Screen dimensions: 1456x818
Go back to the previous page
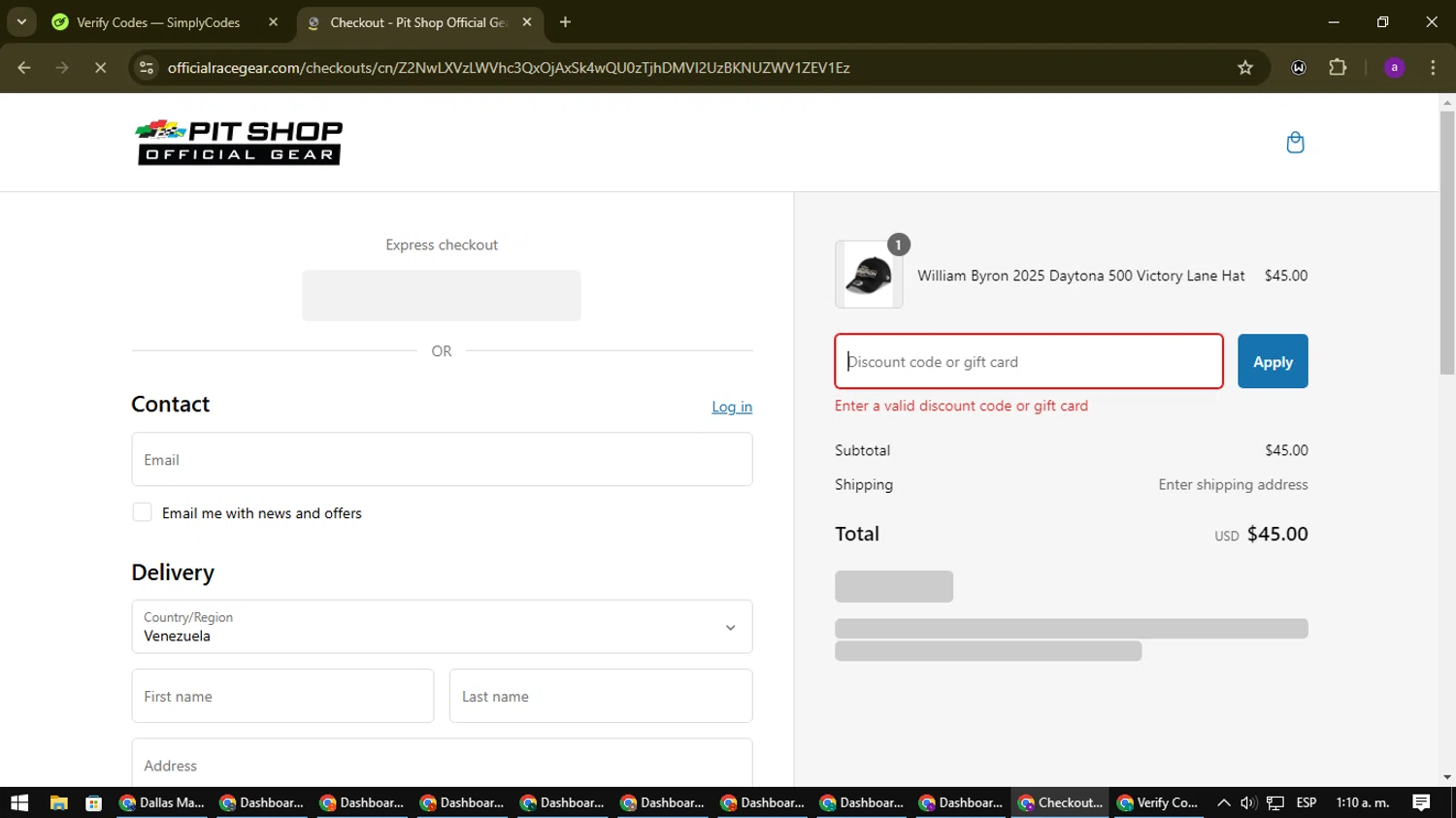tap(24, 68)
